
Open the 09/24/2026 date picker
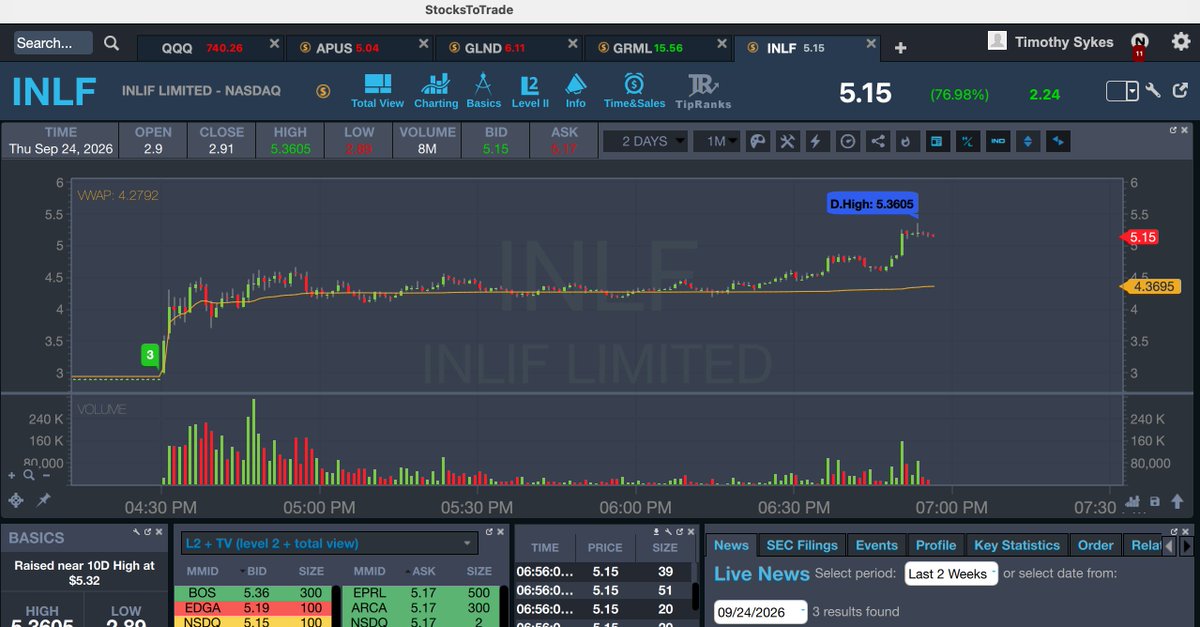click(x=760, y=612)
